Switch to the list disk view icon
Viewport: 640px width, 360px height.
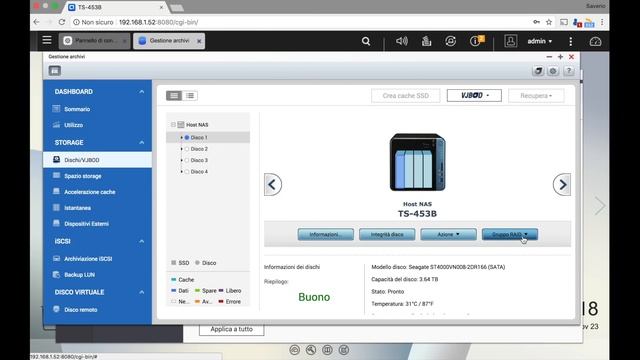tap(190, 96)
